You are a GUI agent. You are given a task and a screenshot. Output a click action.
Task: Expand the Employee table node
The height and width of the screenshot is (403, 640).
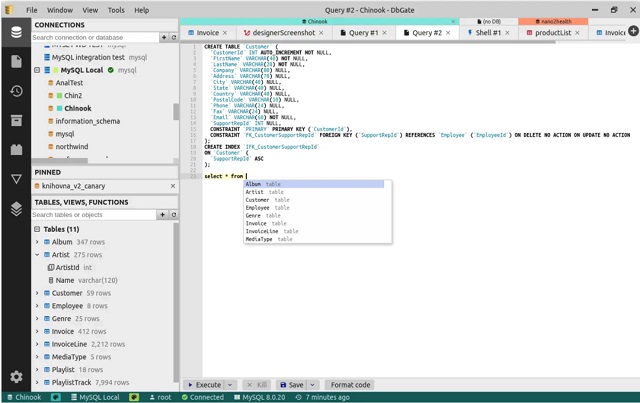tap(37, 305)
